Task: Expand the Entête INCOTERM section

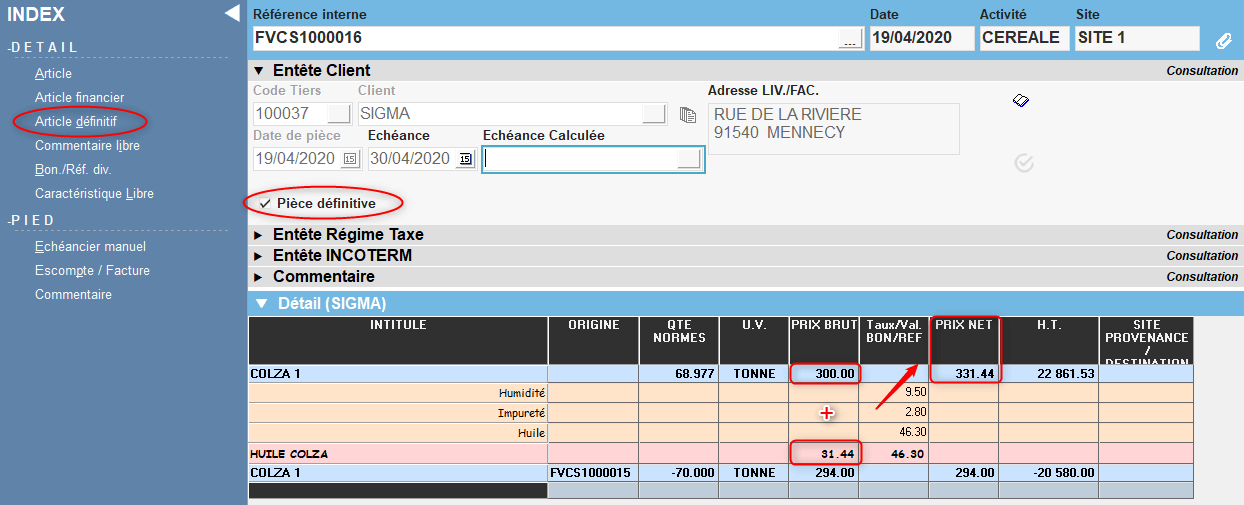Action: coord(260,256)
